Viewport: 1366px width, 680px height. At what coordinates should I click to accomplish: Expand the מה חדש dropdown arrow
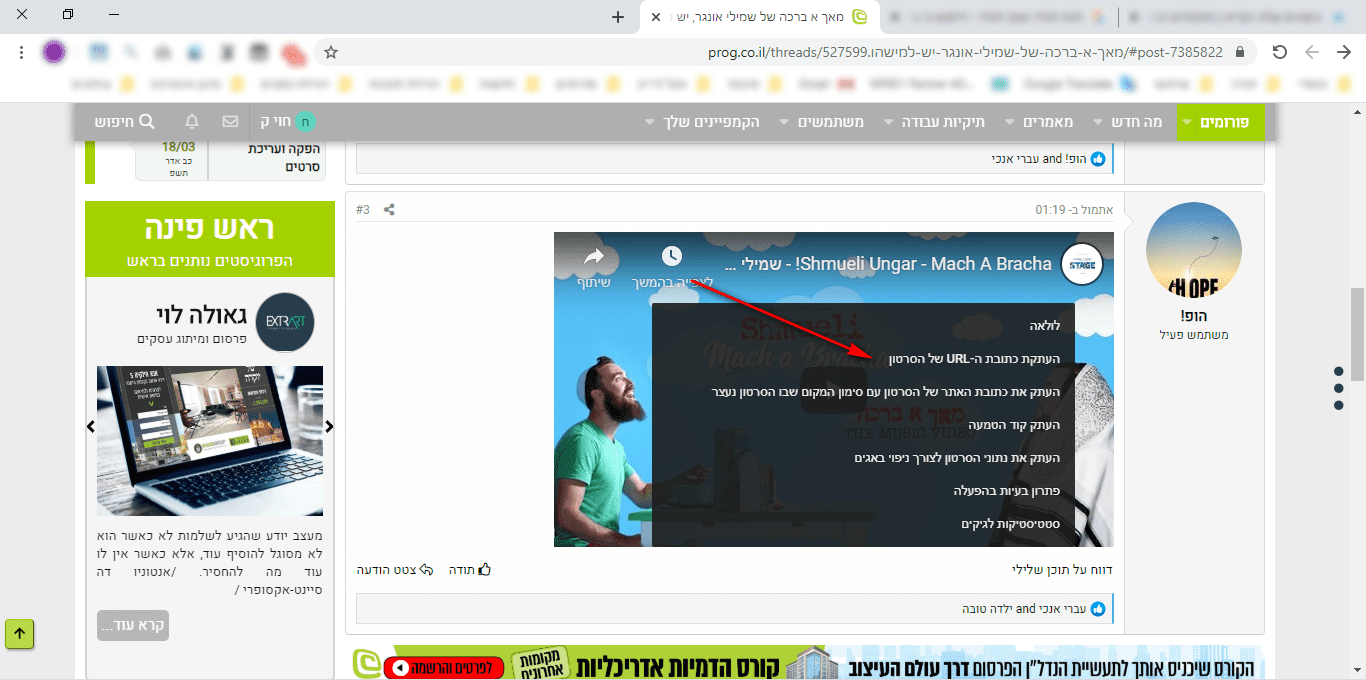point(1099,122)
